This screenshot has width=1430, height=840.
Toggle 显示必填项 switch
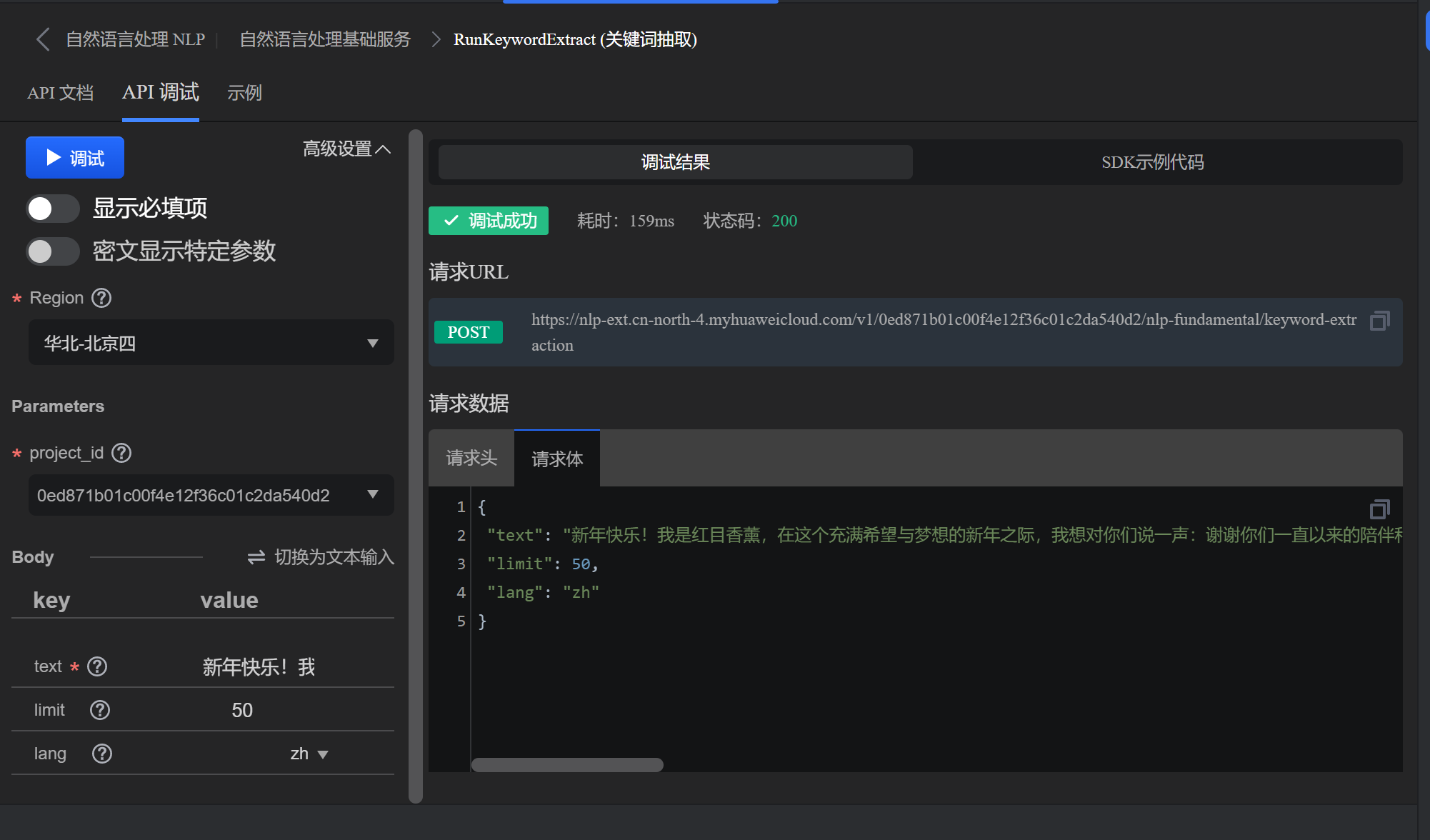pyautogui.click(x=52, y=209)
